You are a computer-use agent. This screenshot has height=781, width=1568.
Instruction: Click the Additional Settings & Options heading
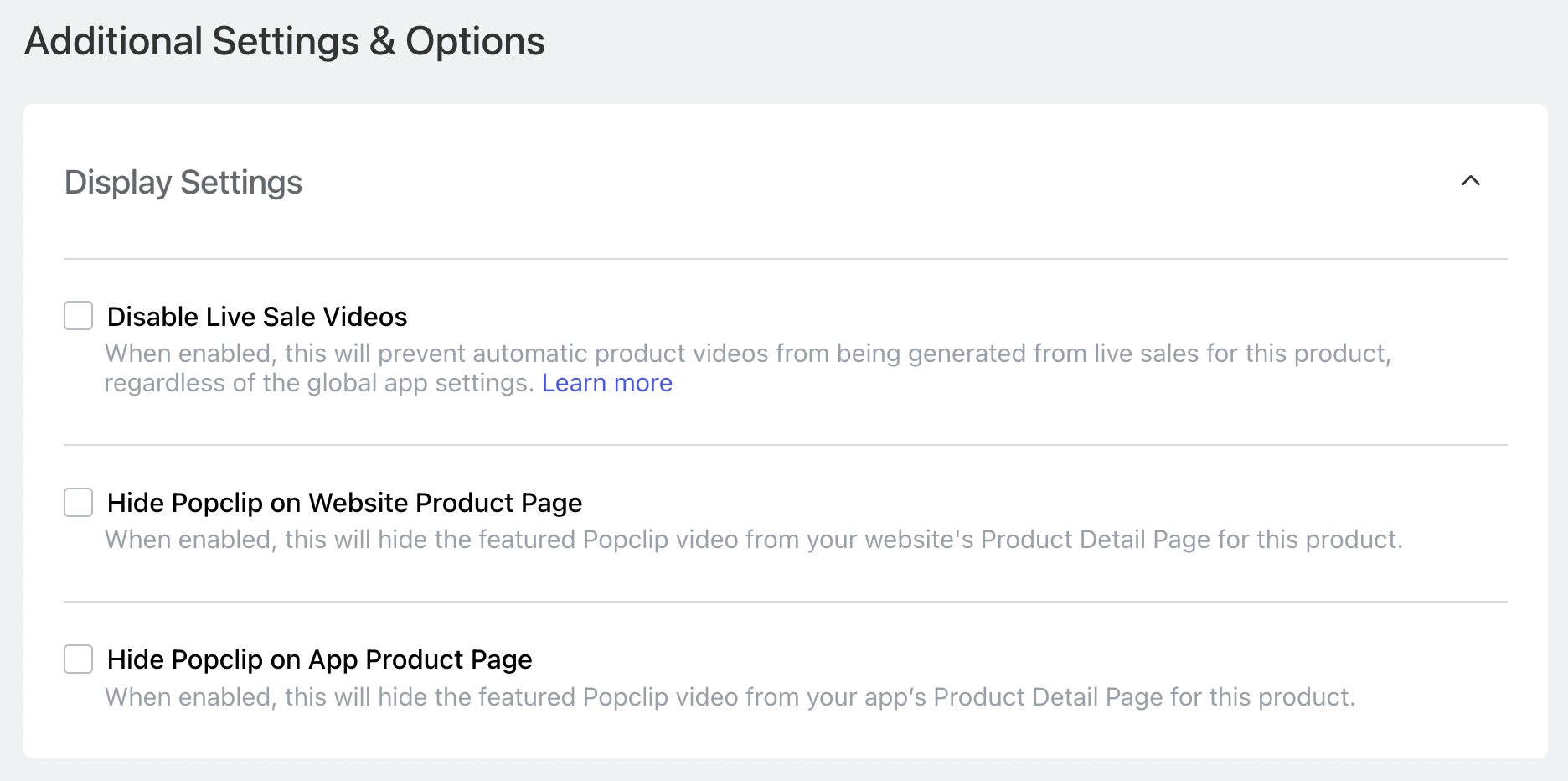285,42
